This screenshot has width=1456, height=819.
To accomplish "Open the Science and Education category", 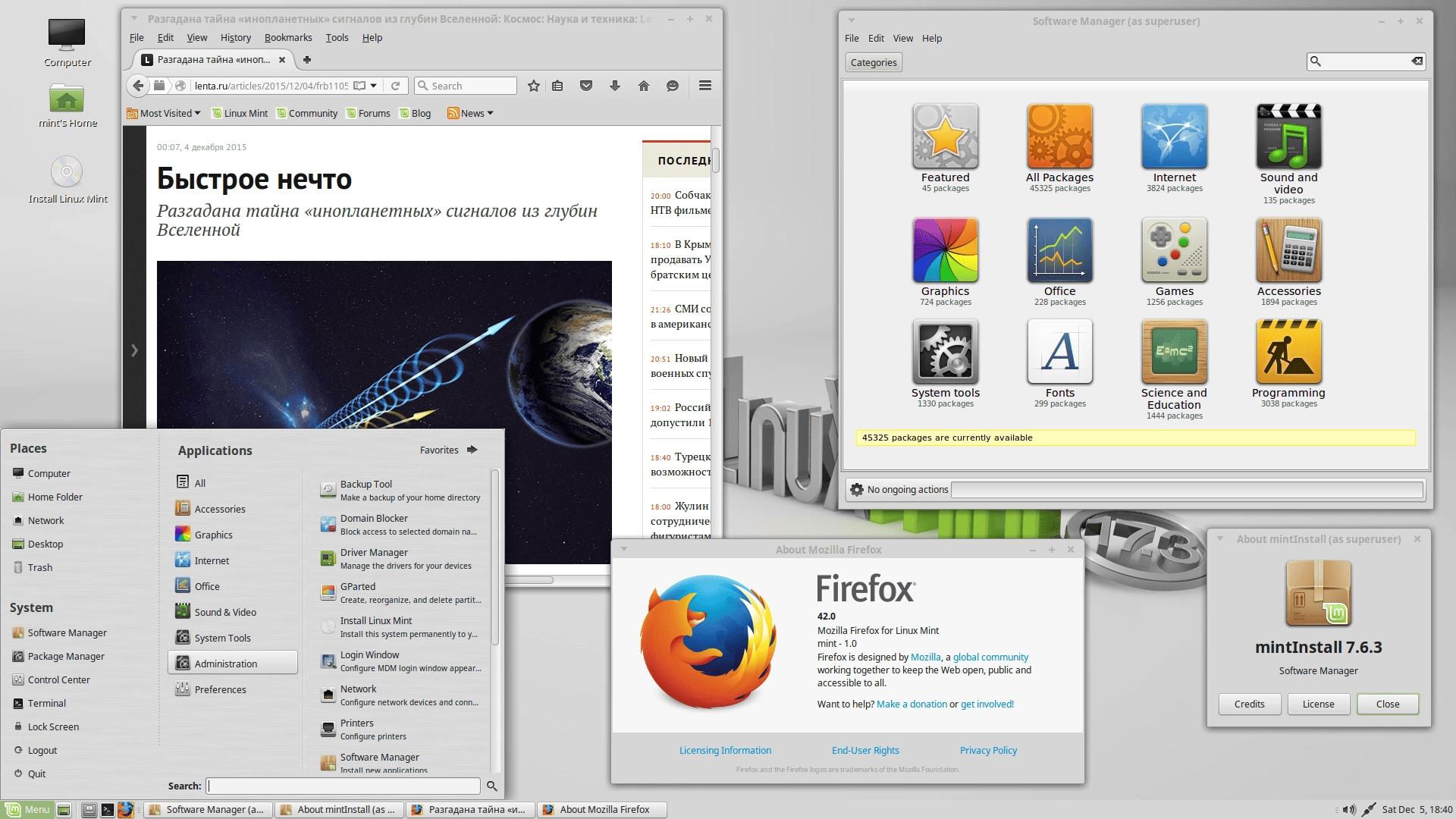I will [1174, 369].
